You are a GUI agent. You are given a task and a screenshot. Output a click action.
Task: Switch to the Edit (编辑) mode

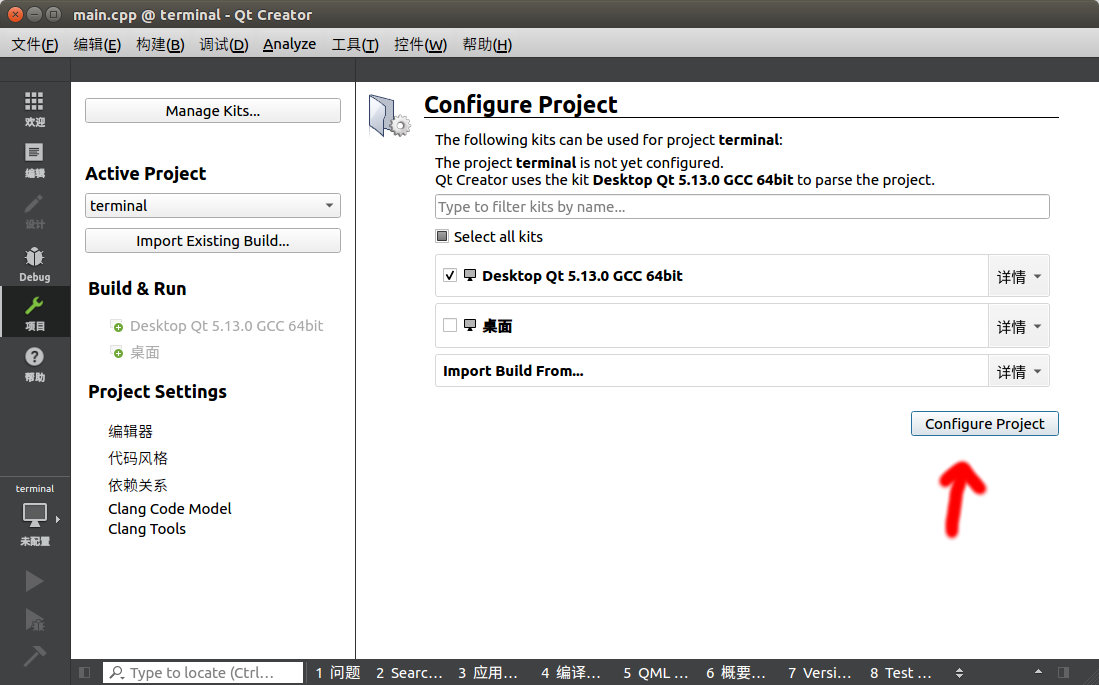tap(34, 161)
